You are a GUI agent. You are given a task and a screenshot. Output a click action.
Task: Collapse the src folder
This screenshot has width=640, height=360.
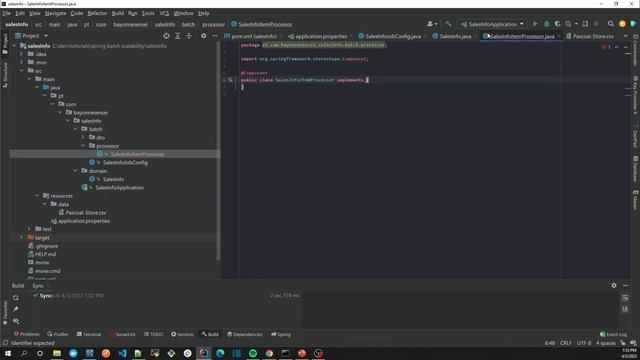coord(22,71)
